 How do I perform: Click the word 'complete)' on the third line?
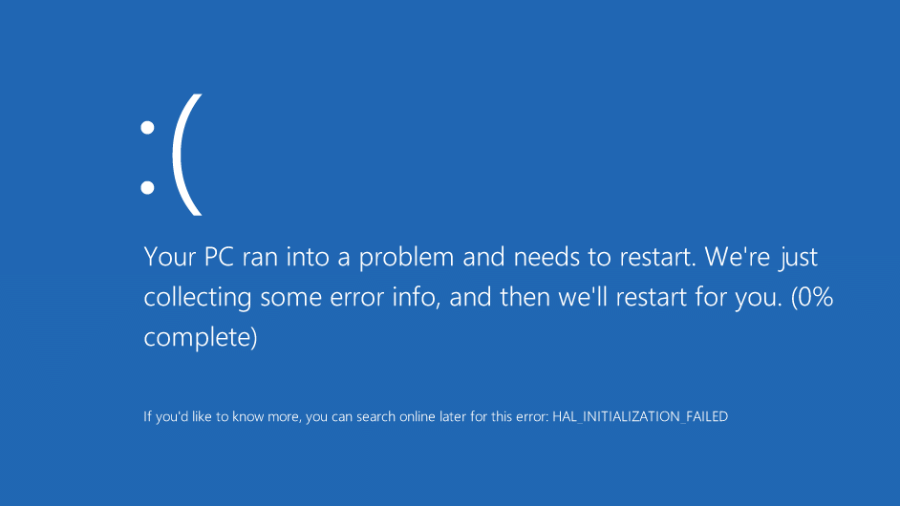coord(200,338)
